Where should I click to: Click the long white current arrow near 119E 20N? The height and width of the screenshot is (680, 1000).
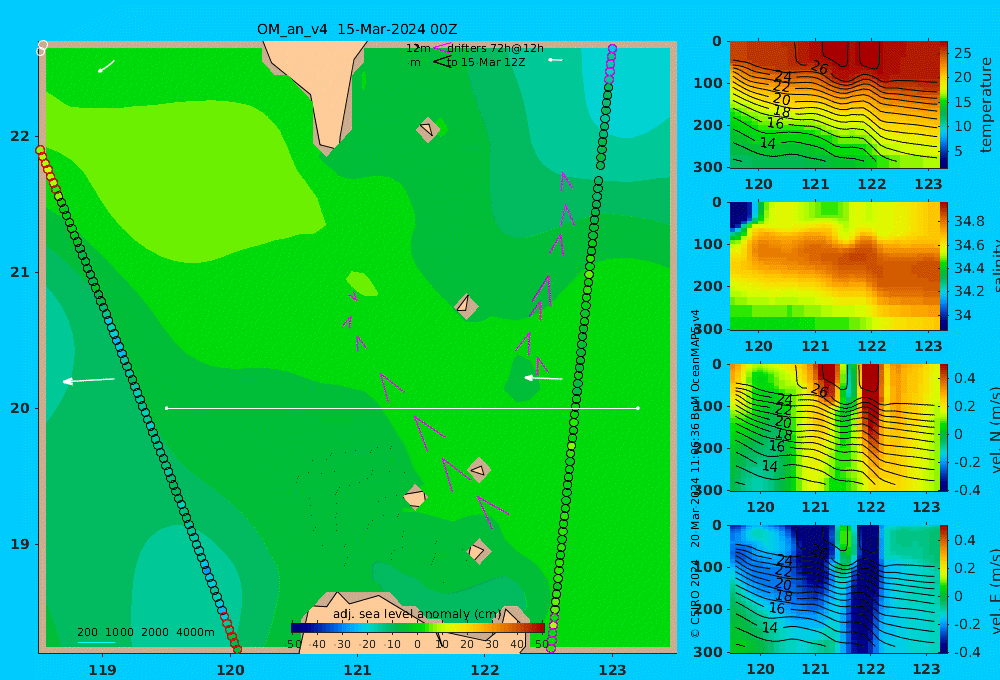click(x=89, y=381)
